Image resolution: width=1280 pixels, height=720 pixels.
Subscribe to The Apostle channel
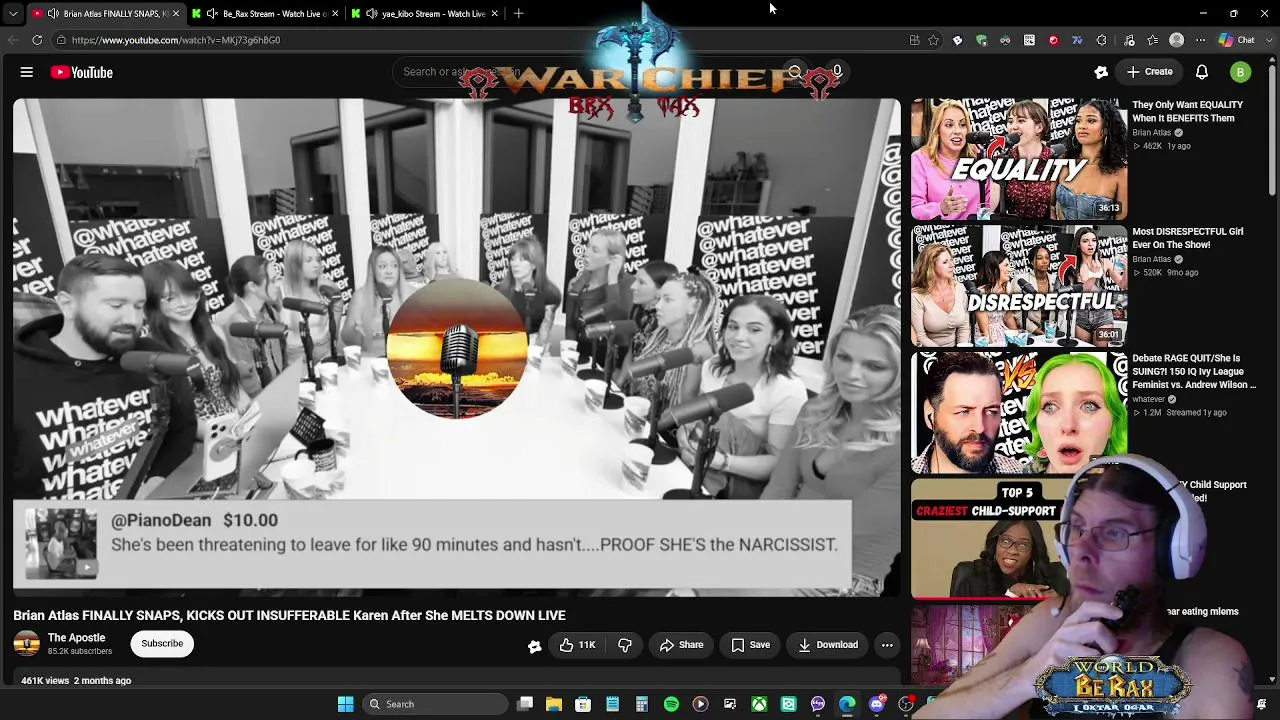click(162, 644)
